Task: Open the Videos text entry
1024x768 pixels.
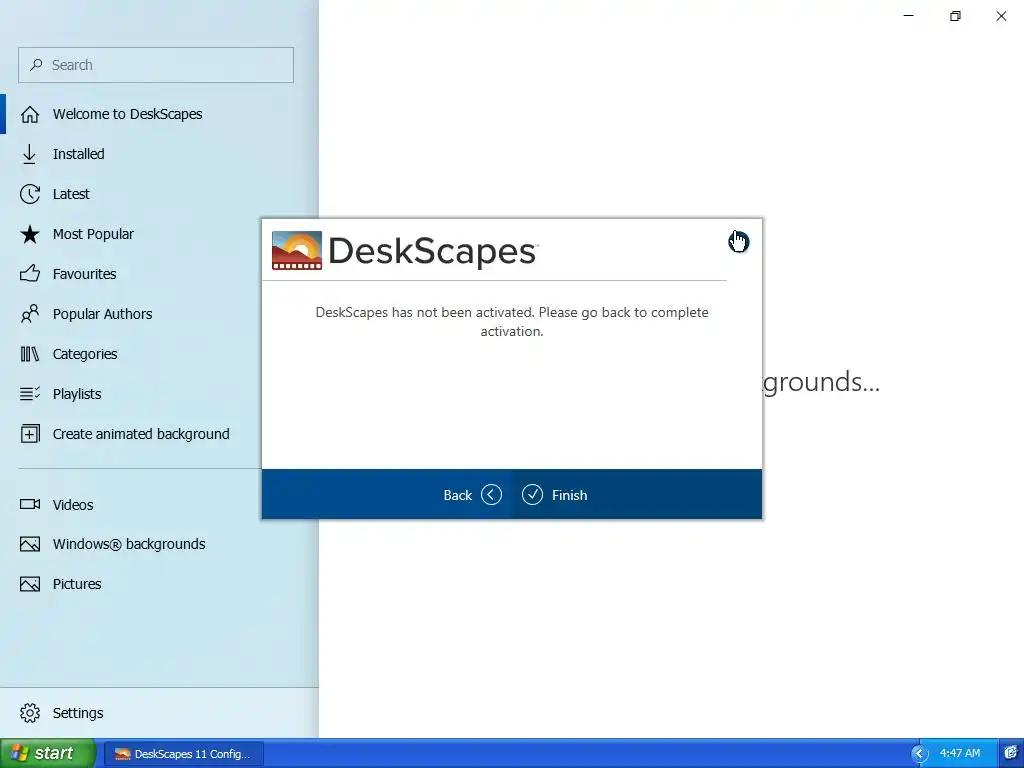Action: tap(73, 505)
